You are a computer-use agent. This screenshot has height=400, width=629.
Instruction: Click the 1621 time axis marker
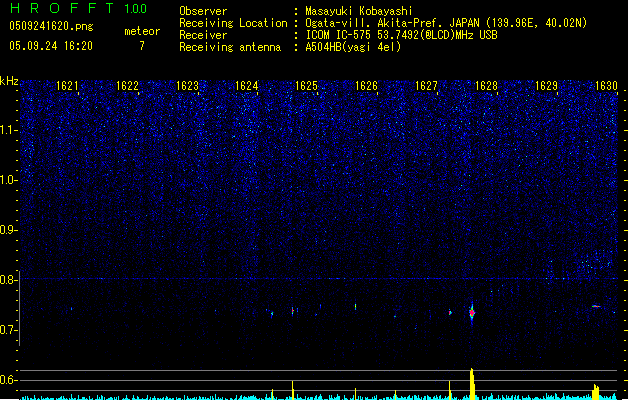(x=67, y=86)
